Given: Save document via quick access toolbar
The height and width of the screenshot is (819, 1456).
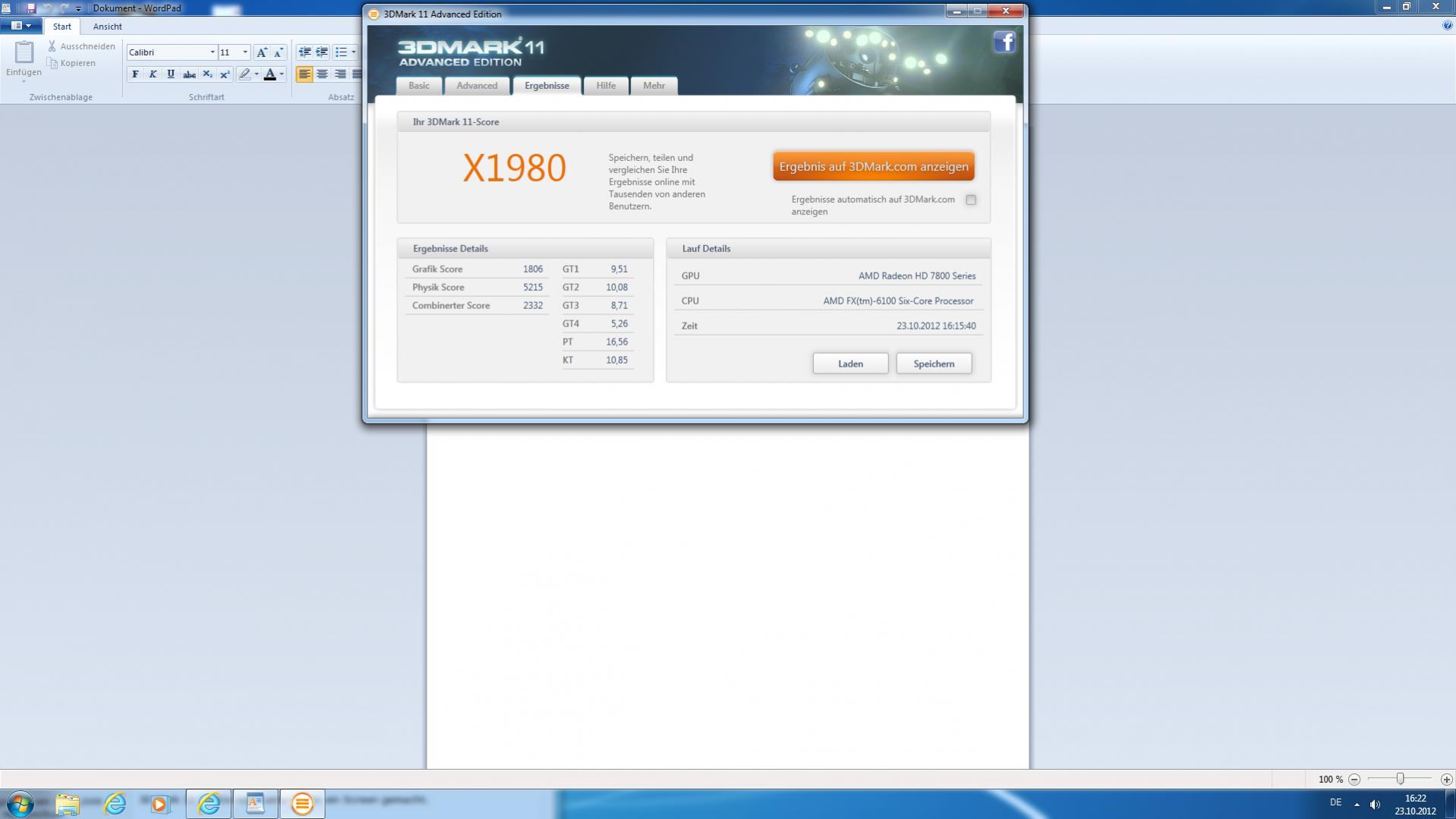Looking at the screenshot, I should tap(31, 8).
